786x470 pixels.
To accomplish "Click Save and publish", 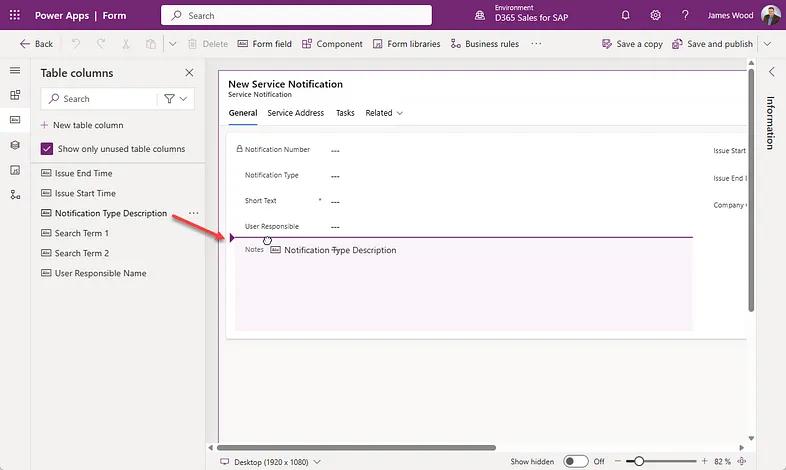I will click(x=712, y=44).
